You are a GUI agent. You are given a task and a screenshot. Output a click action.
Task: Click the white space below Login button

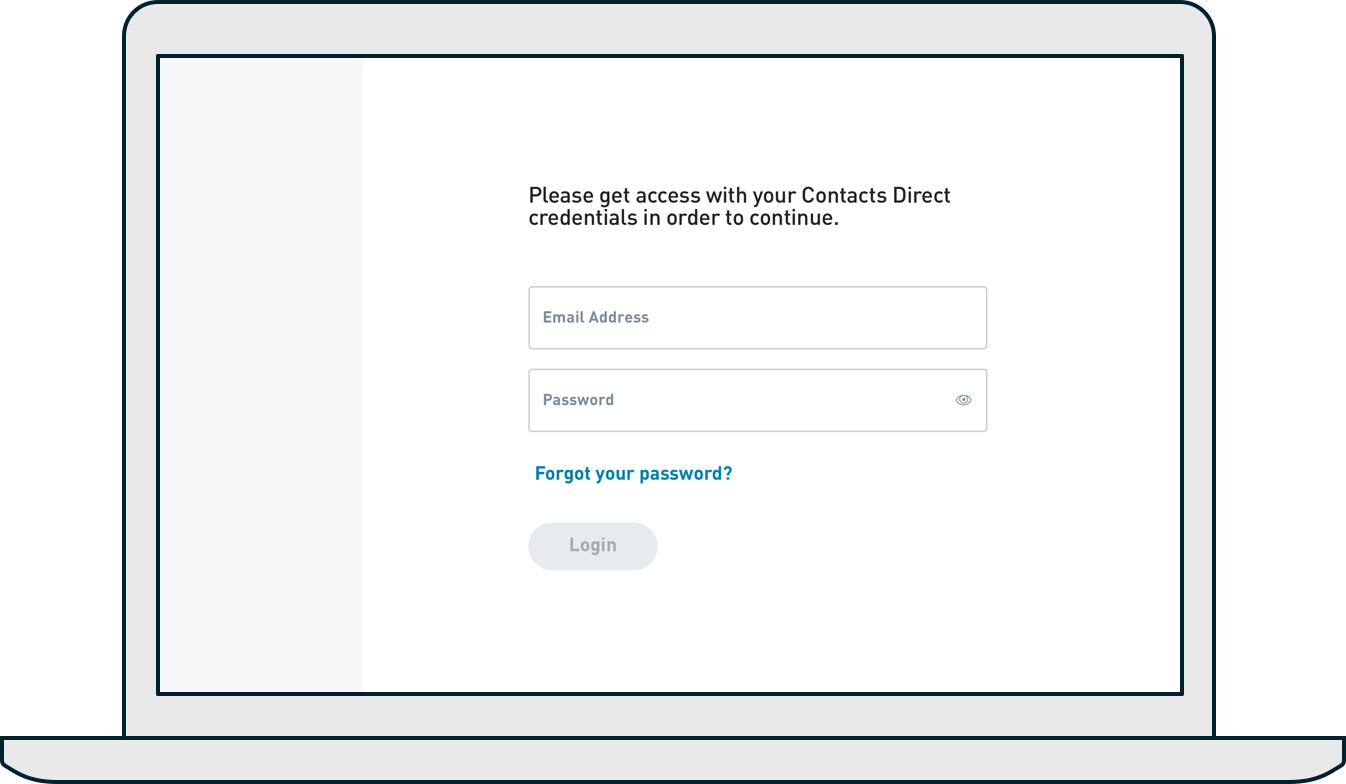(x=770, y=632)
